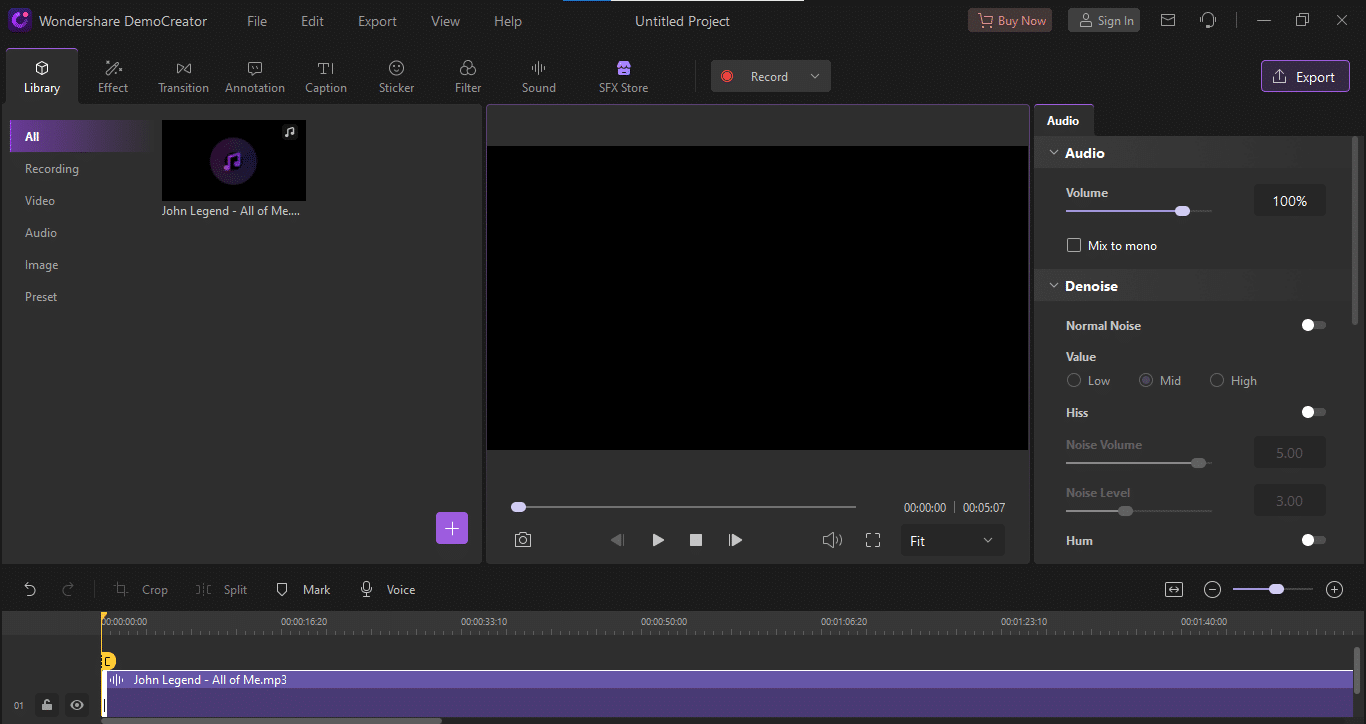Image resolution: width=1366 pixels, height=724 pixels.
Task: Lock track 01 with padlock icon
Action: tap(47, 705)
